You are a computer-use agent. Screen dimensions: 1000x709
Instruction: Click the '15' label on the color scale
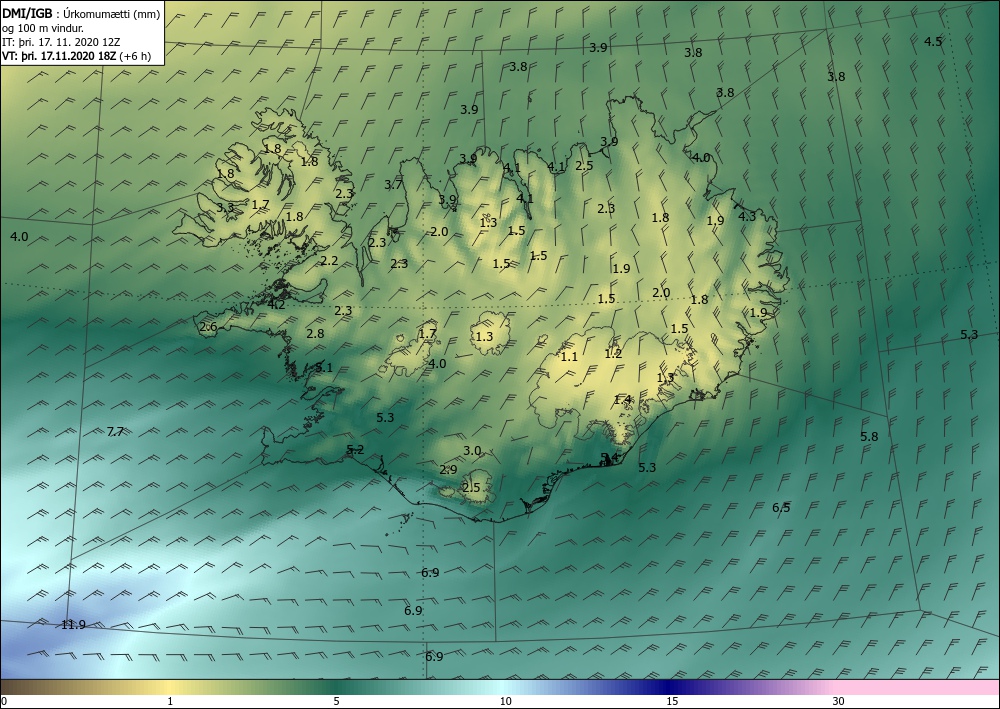672,701
